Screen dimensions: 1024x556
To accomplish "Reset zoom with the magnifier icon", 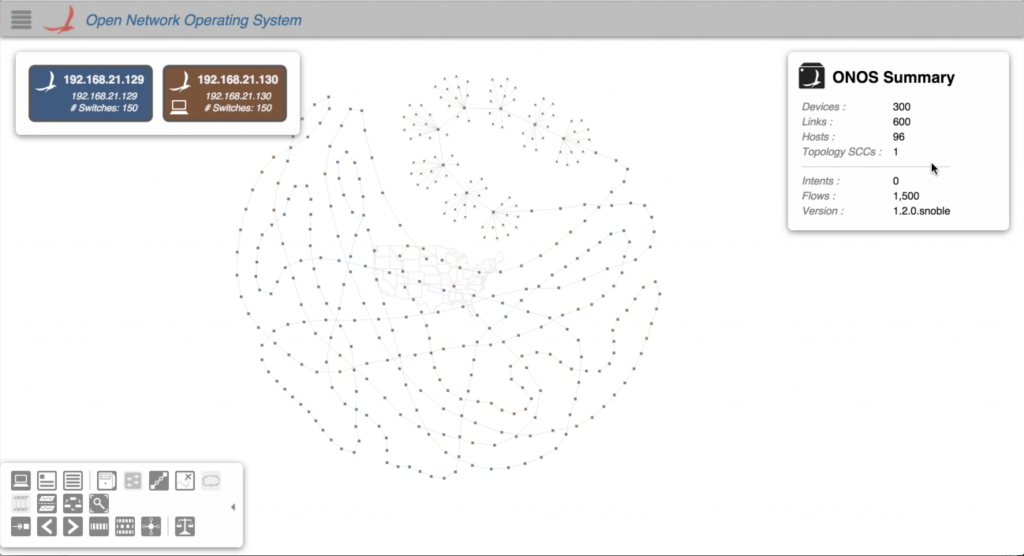I will pos(99,504).
